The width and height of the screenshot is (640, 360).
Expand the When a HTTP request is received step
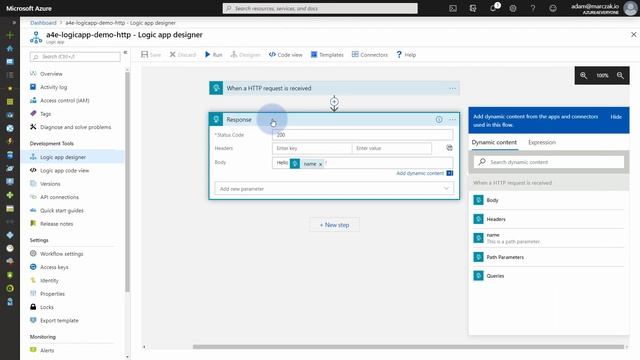(334, 88)
